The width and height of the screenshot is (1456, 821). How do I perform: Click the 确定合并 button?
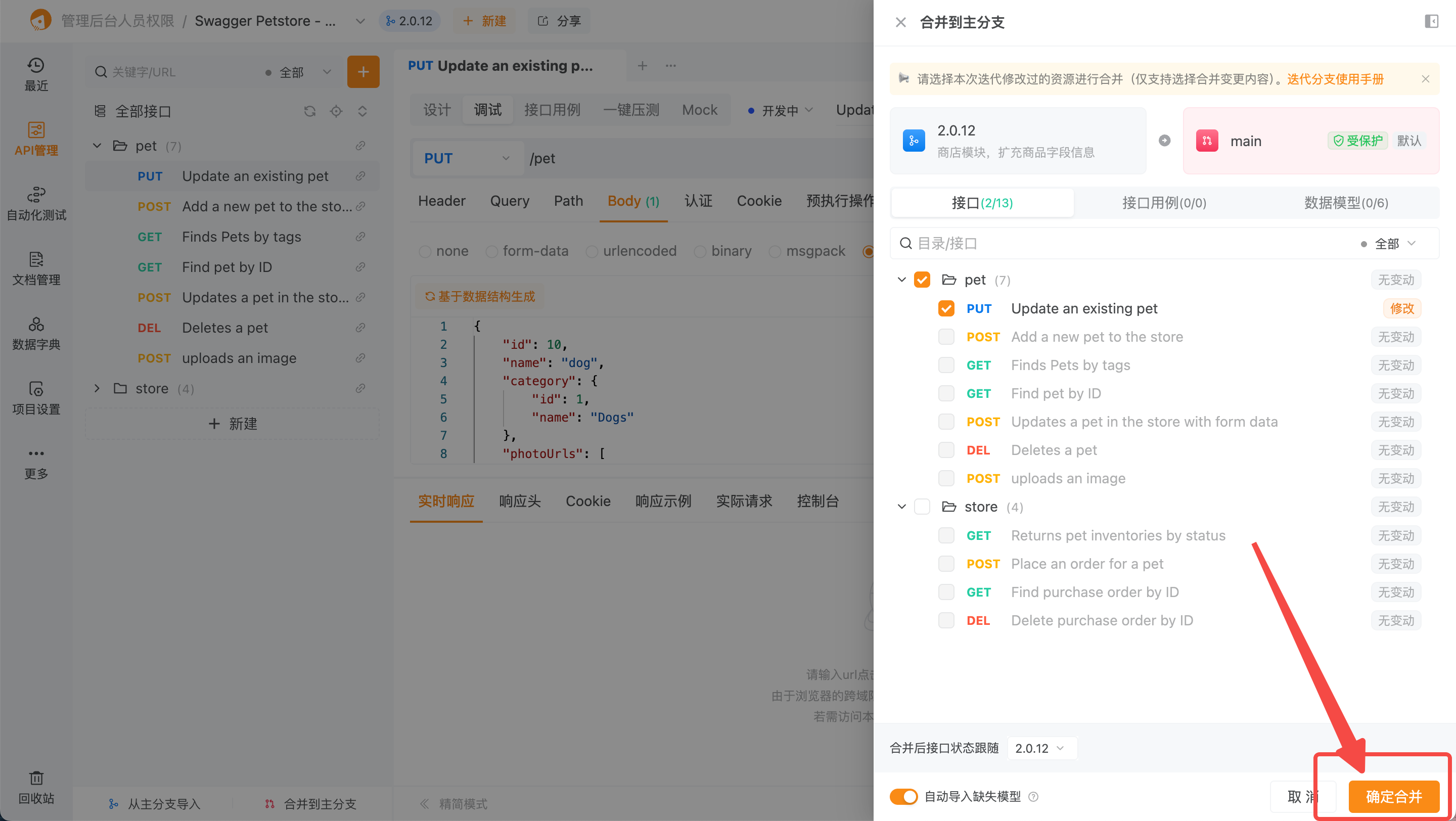(x=1393, y=797)
